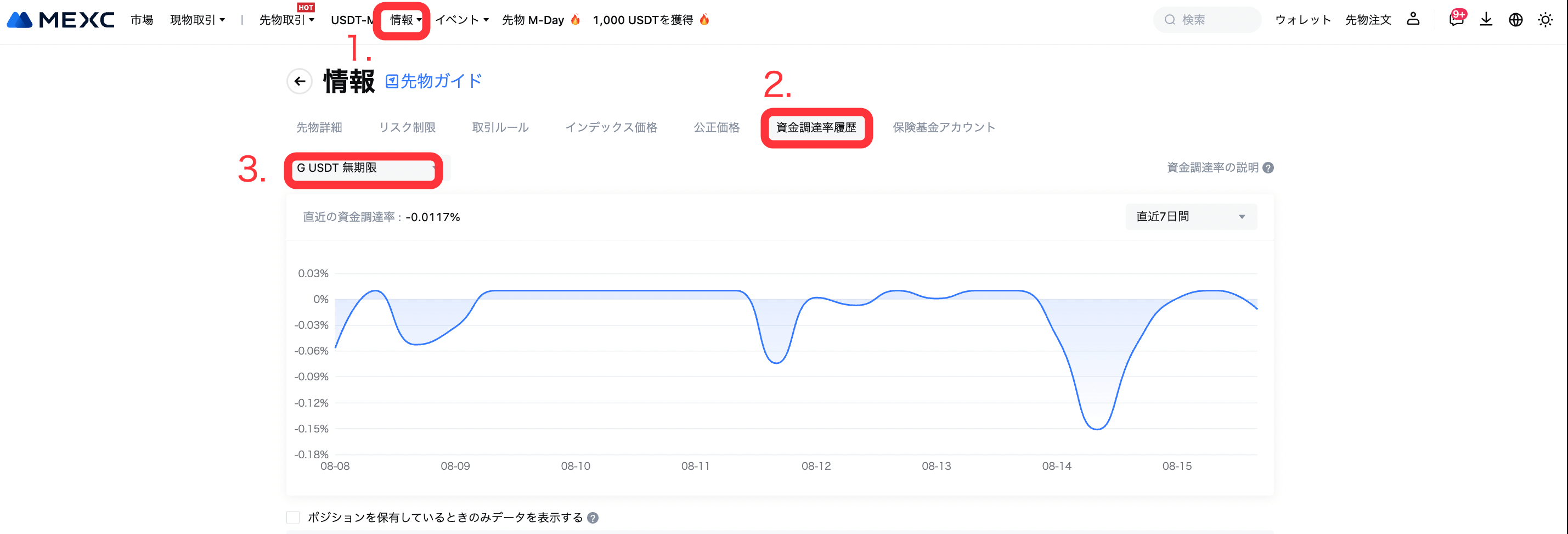Open the user profile icon
This screenshot has height=534, width=1568.
tap(1413, 20)
